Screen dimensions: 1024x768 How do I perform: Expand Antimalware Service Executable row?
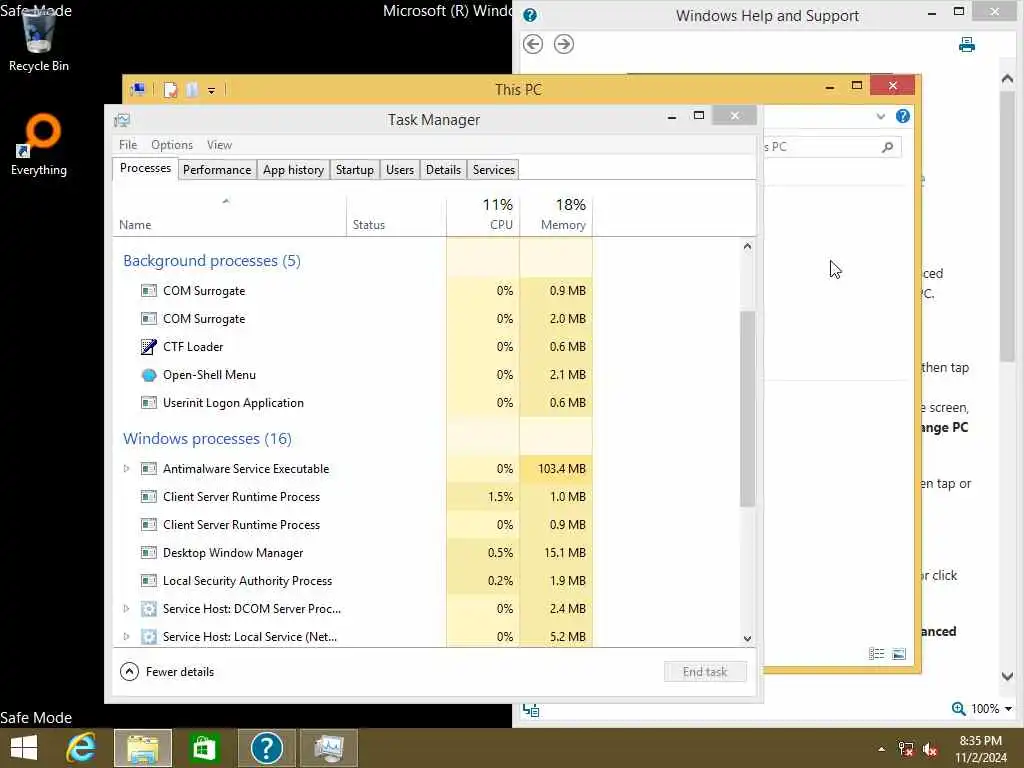127,468
